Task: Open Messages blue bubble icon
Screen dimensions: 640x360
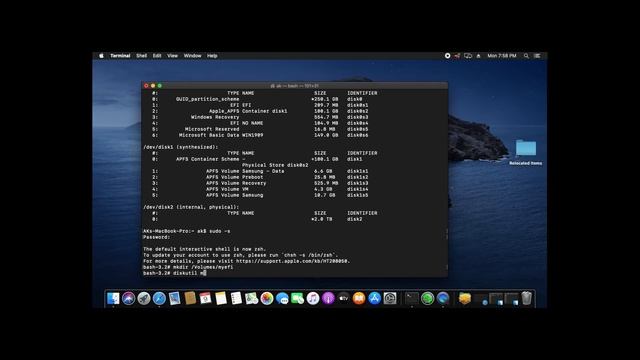Action: click(282, 298)
